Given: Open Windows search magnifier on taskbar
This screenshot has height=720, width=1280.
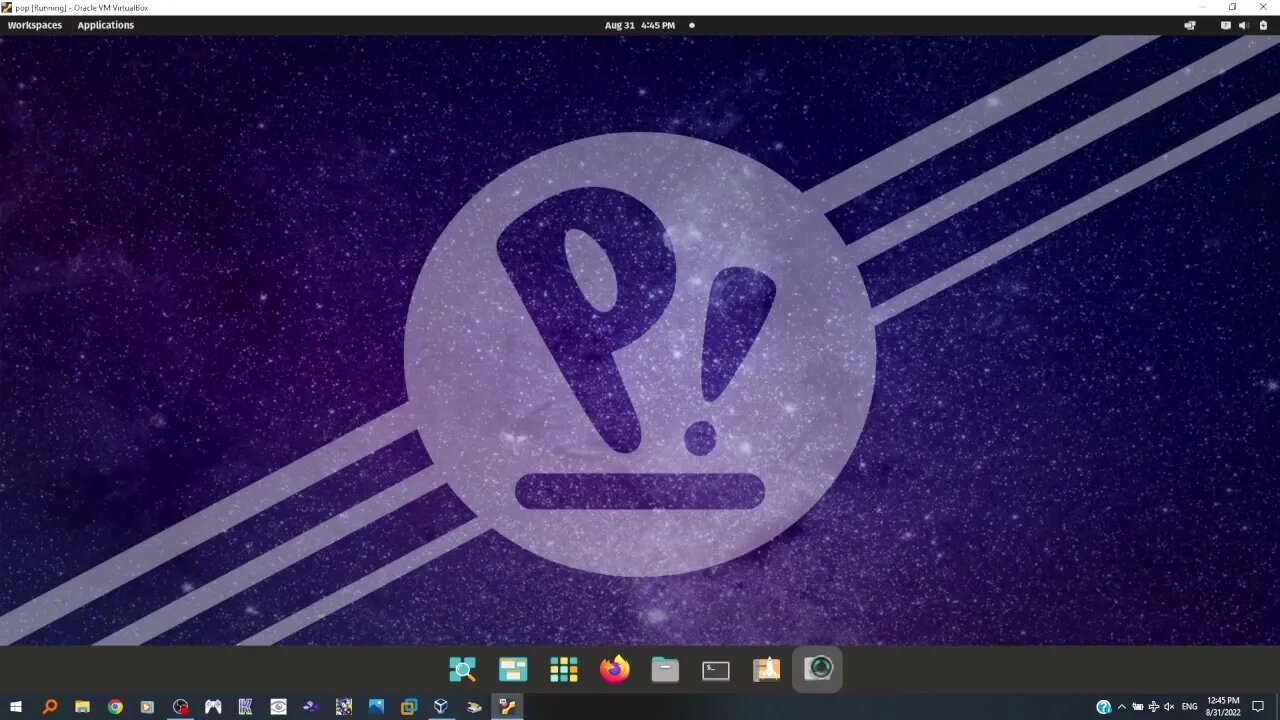Looking at the screenshot, I should (x=50, y=707).
